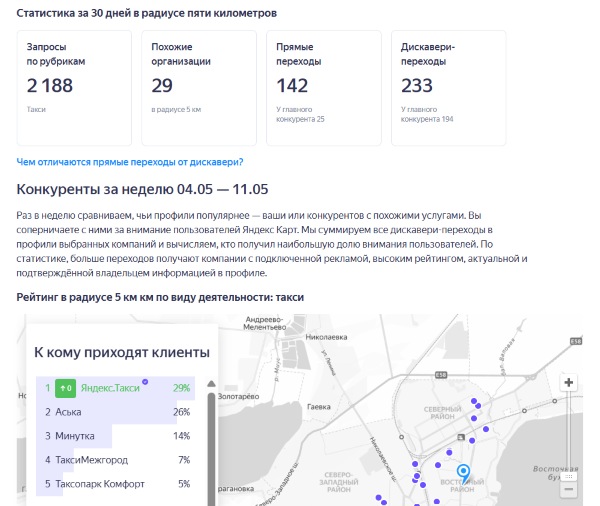Image resolution: width=600 pixels, height=506 pixels.
Task: Click the Золотарёво map label
Action: tap(238, 397)
